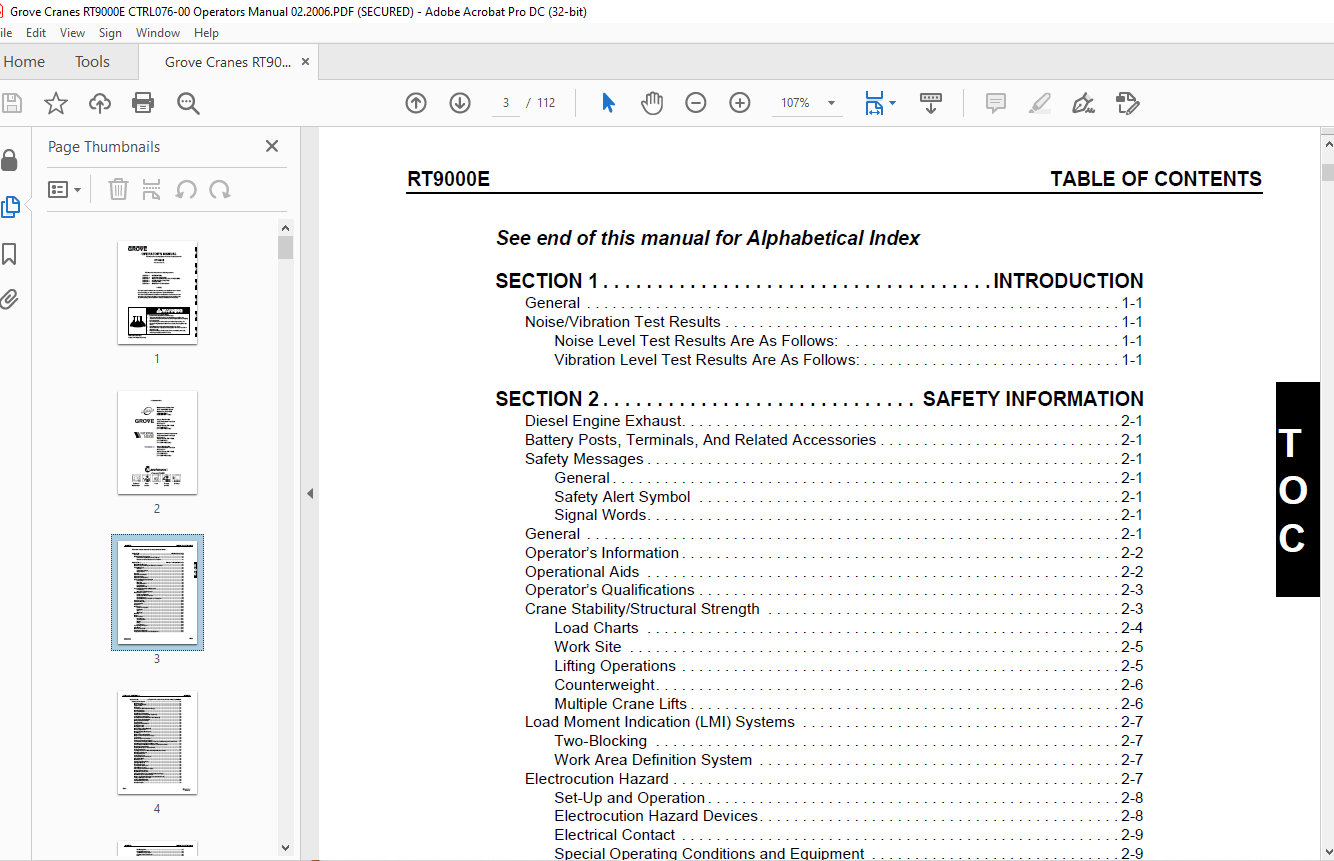Click the SECTION 2 SAFETY INFORMATION heading
Screen dimensions: 1334x861
(819, 399)
